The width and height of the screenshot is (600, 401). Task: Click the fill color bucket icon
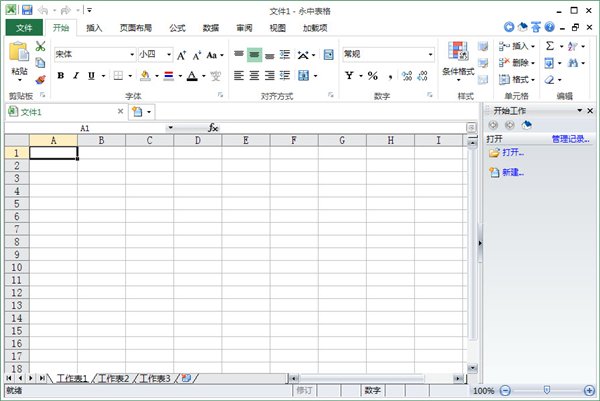[145, 75]
